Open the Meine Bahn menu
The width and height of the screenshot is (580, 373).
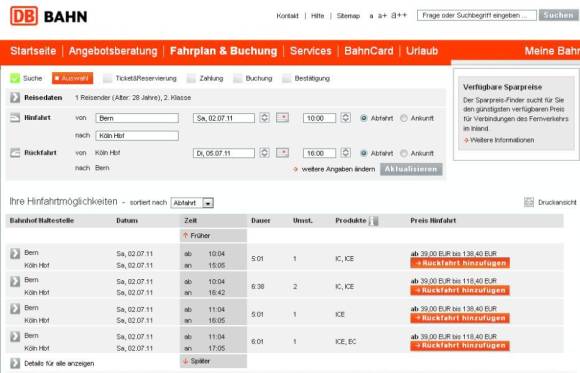click(552, 51)
